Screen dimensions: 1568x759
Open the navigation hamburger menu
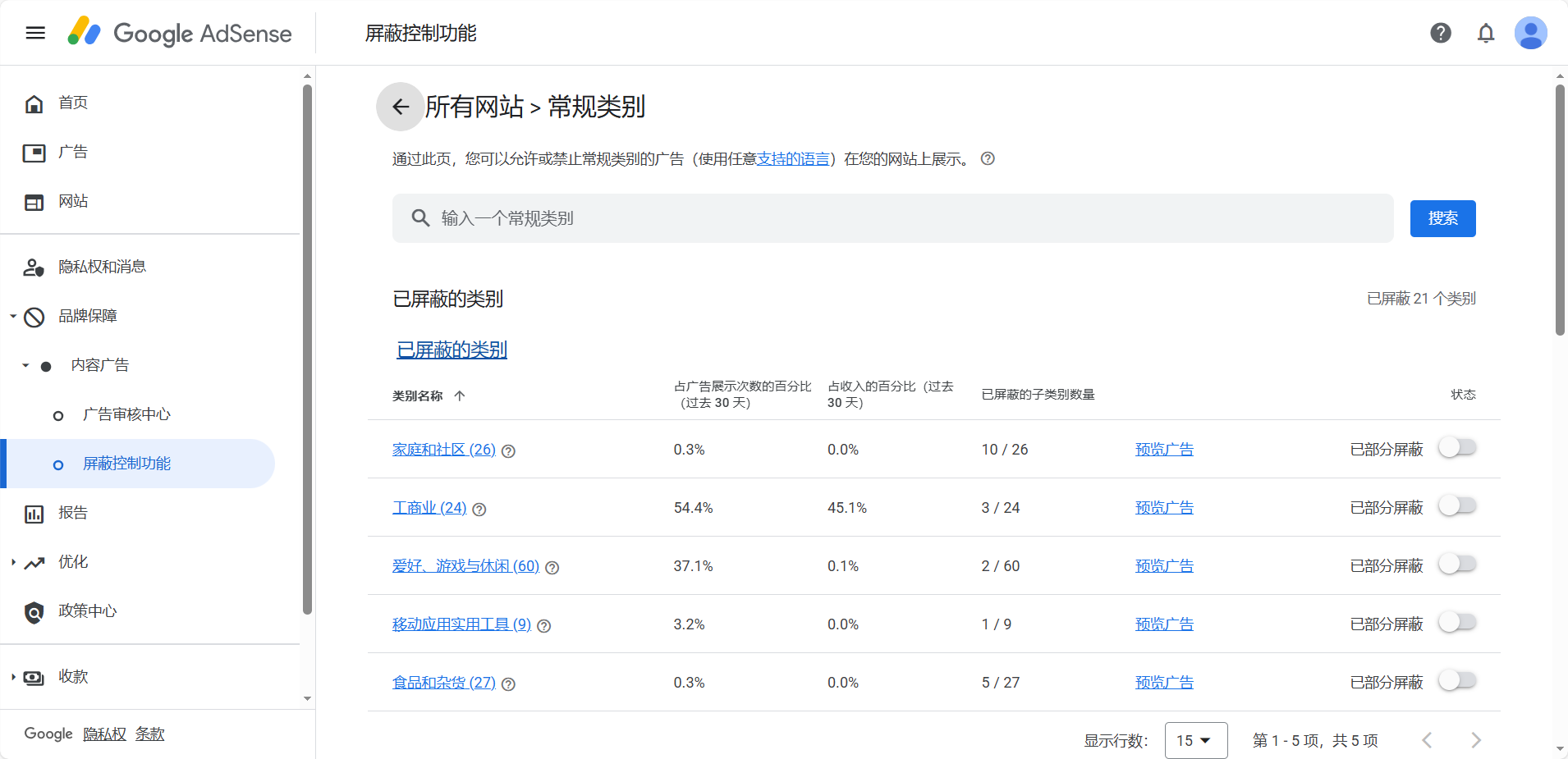(x=34, y=32)
